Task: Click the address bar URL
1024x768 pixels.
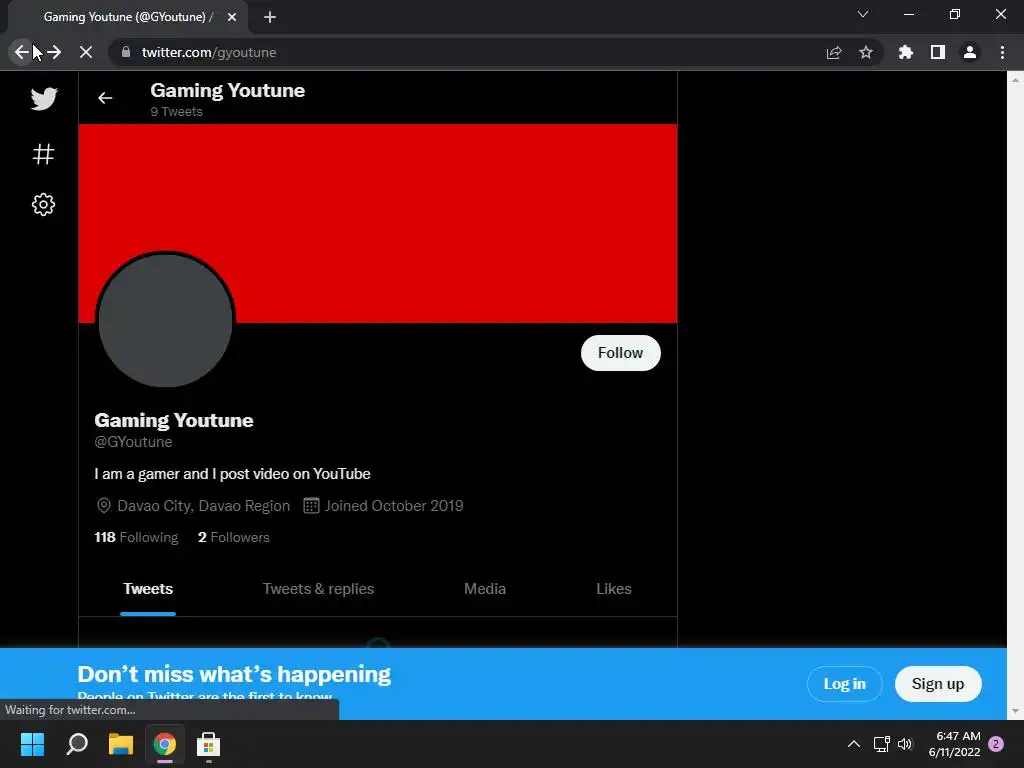Action: pos(209,52)
